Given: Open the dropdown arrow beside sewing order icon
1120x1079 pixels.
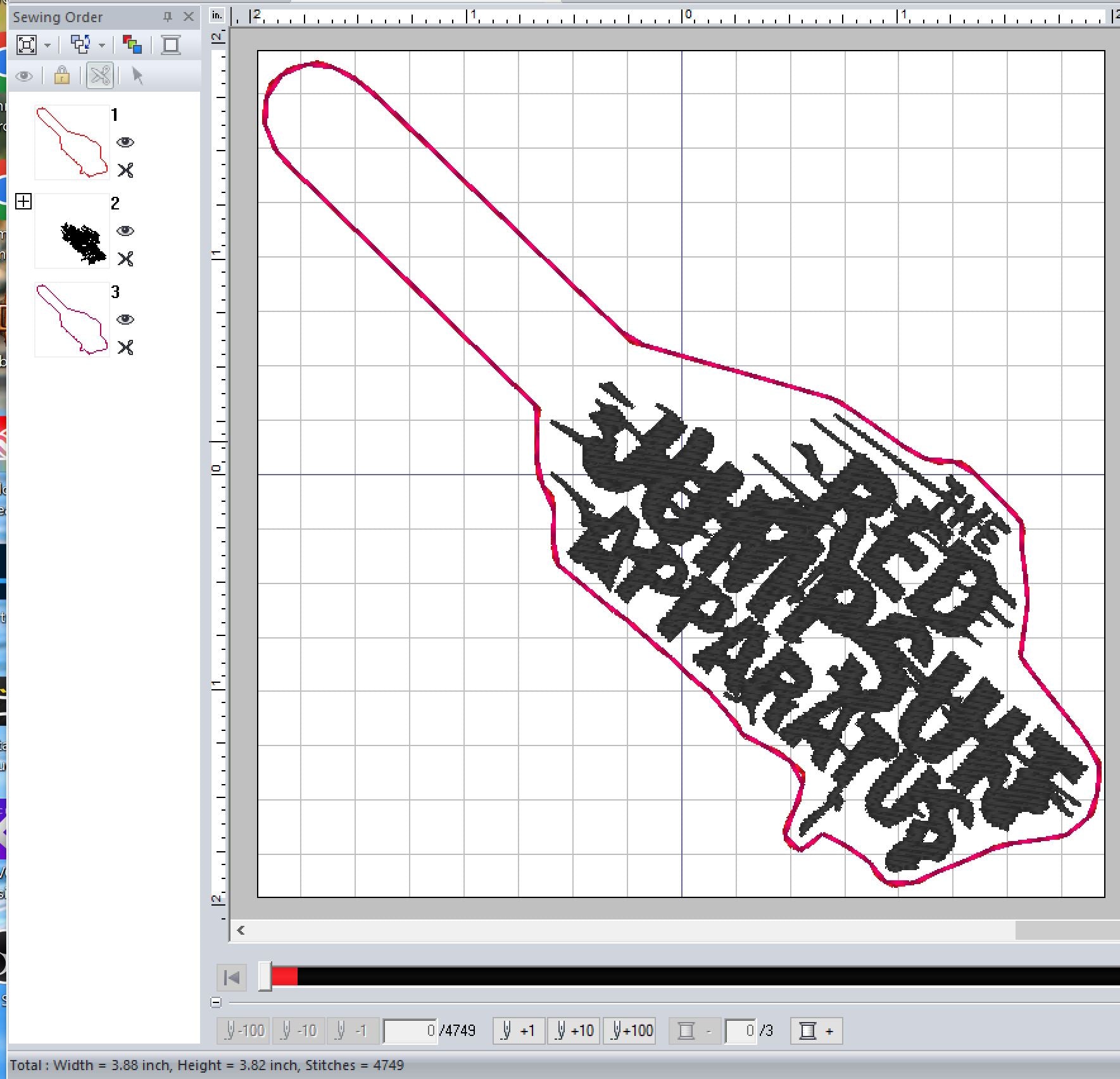Looking at the screenshot, I should coord(101,46).
